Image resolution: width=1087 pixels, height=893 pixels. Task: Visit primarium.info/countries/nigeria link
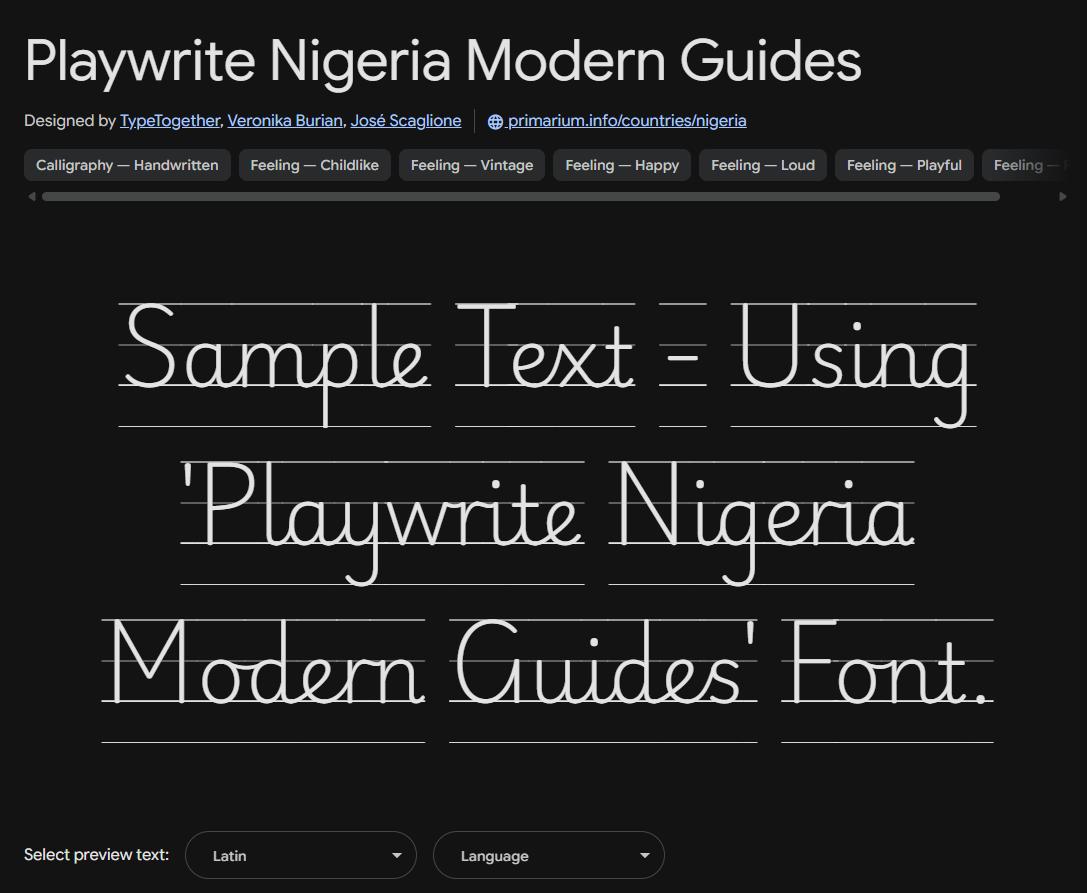(x=627, y=121)
